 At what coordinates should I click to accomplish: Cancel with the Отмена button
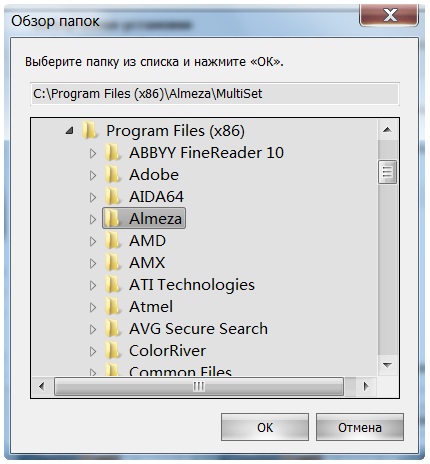[x=360, y=427]
